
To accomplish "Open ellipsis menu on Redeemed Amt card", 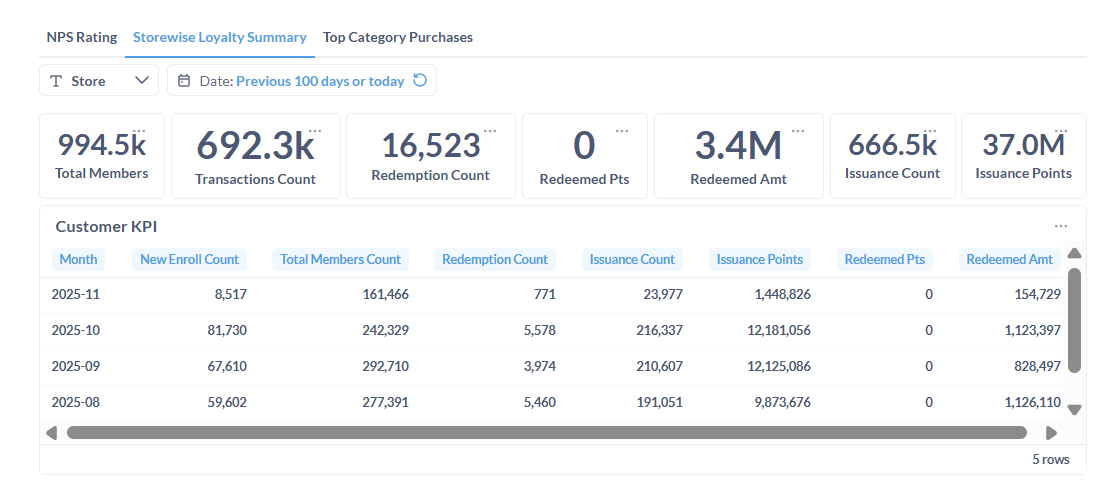I will click(x=798, y=130).
